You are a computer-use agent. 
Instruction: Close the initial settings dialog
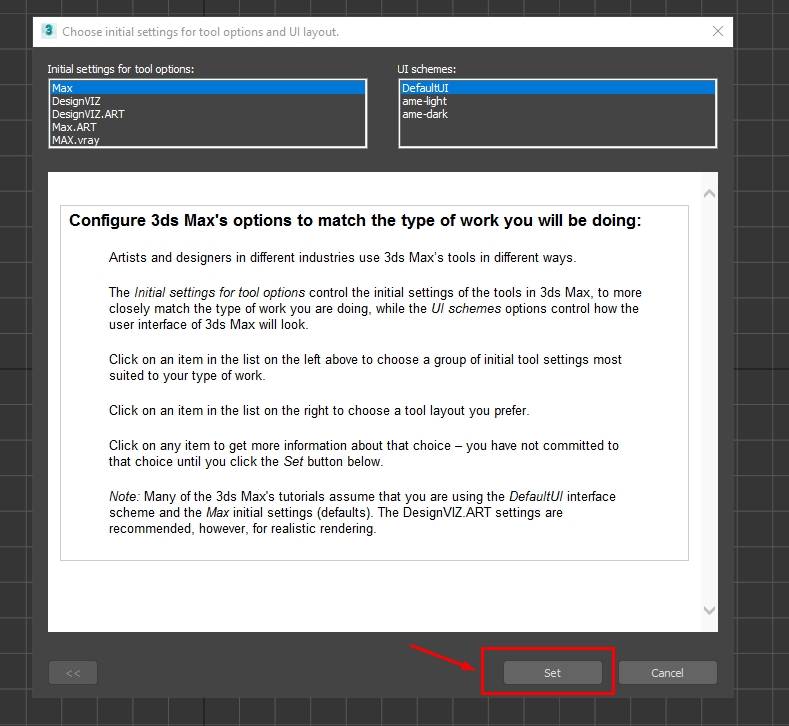click(717, 31)
